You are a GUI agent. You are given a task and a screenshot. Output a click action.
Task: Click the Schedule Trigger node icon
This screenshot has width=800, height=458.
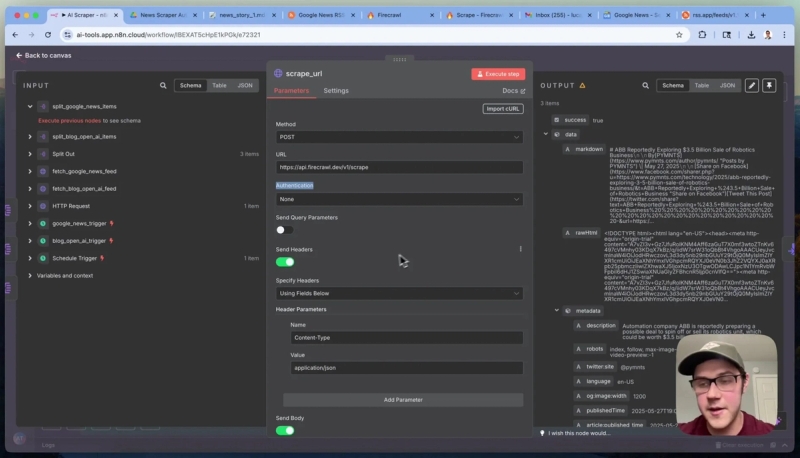tap(43, 258)
